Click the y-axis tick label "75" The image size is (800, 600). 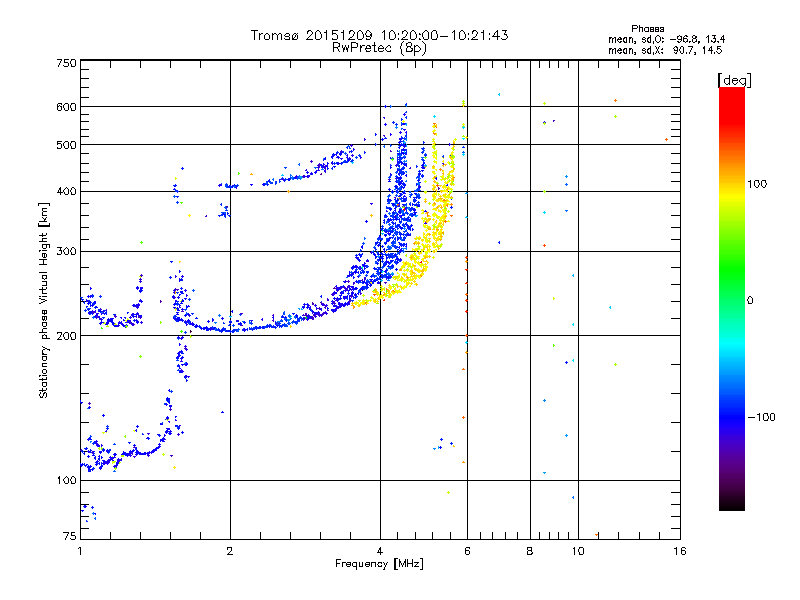(70, 536)
